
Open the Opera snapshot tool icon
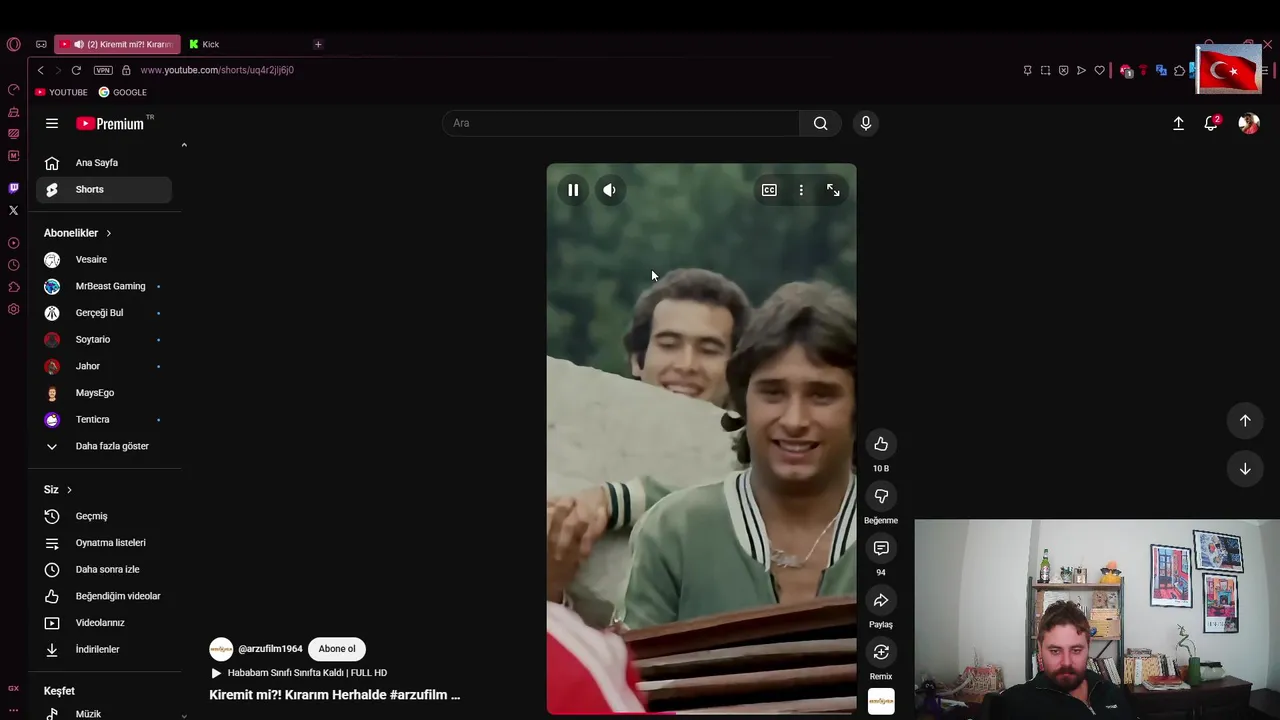coord(1045,70)
